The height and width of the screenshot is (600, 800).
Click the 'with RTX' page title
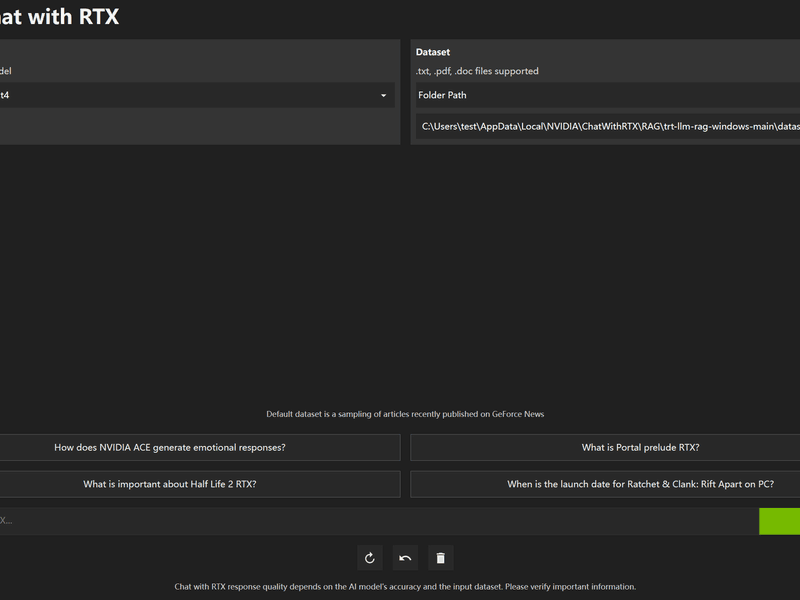(x=73, y=17)
